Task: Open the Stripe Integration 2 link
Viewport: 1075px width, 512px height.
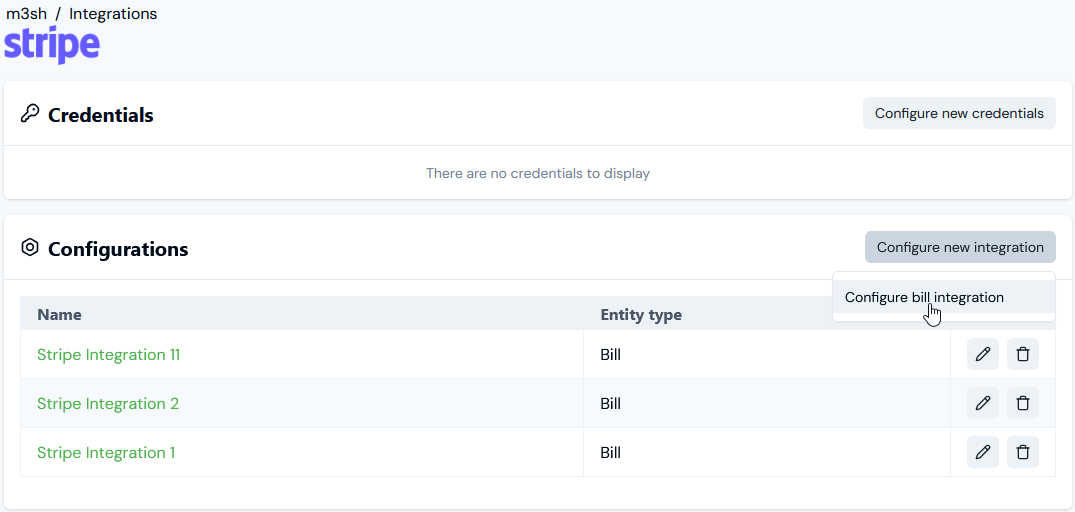Action: point(108,403)
